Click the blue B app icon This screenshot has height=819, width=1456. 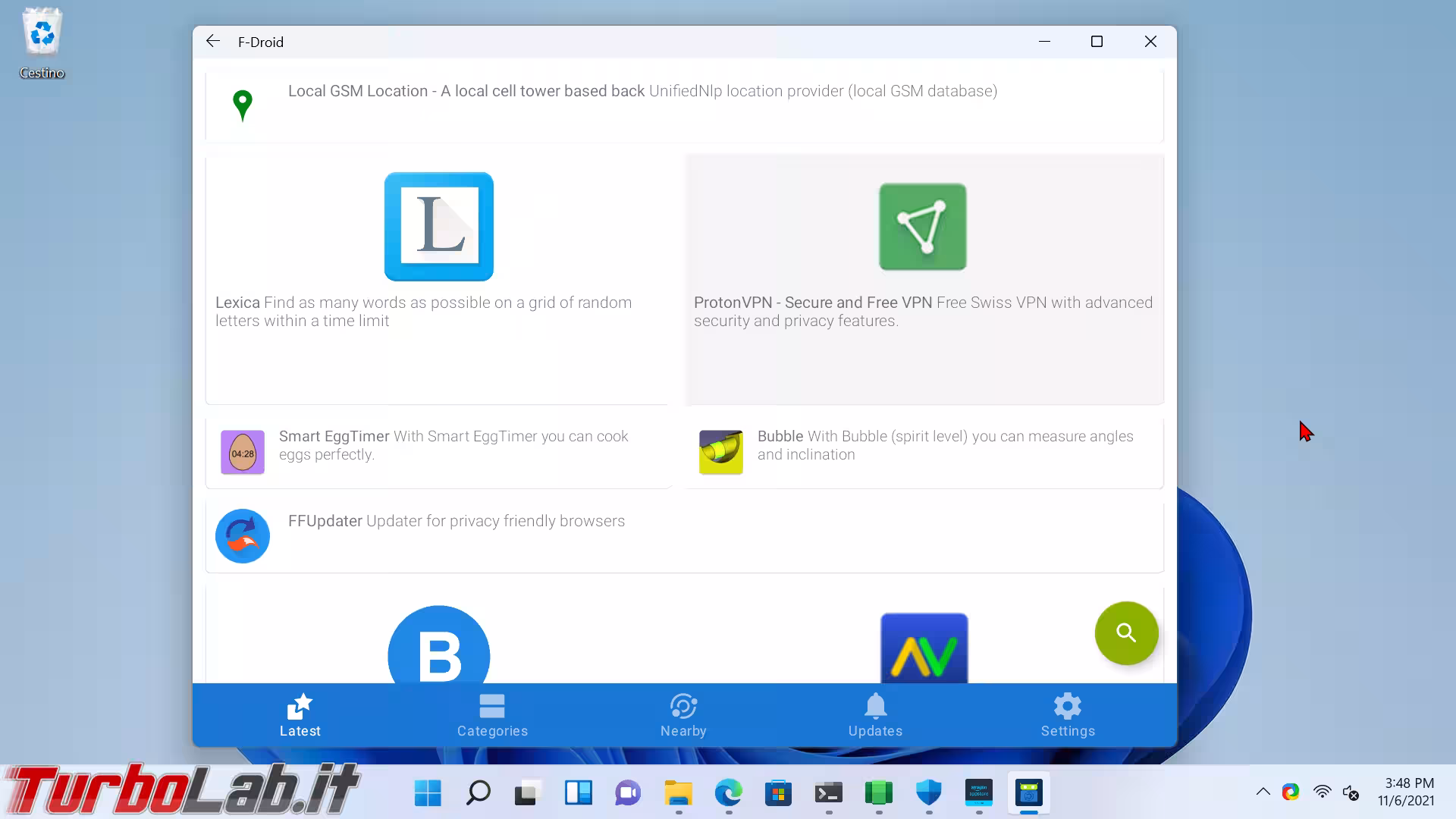point(438,648)
